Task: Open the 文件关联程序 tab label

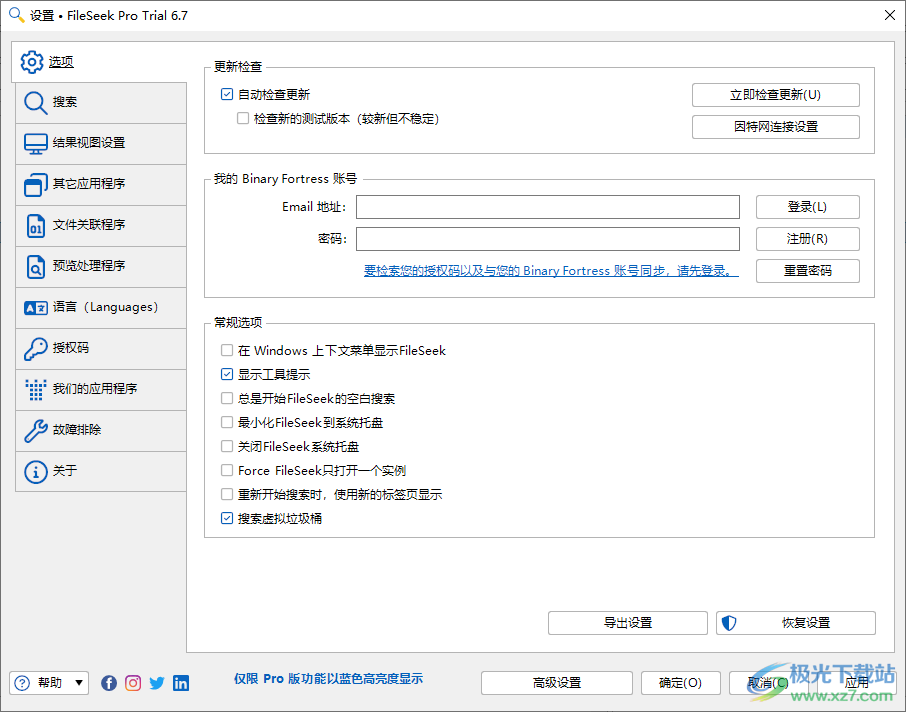Action: click(89, 225)
